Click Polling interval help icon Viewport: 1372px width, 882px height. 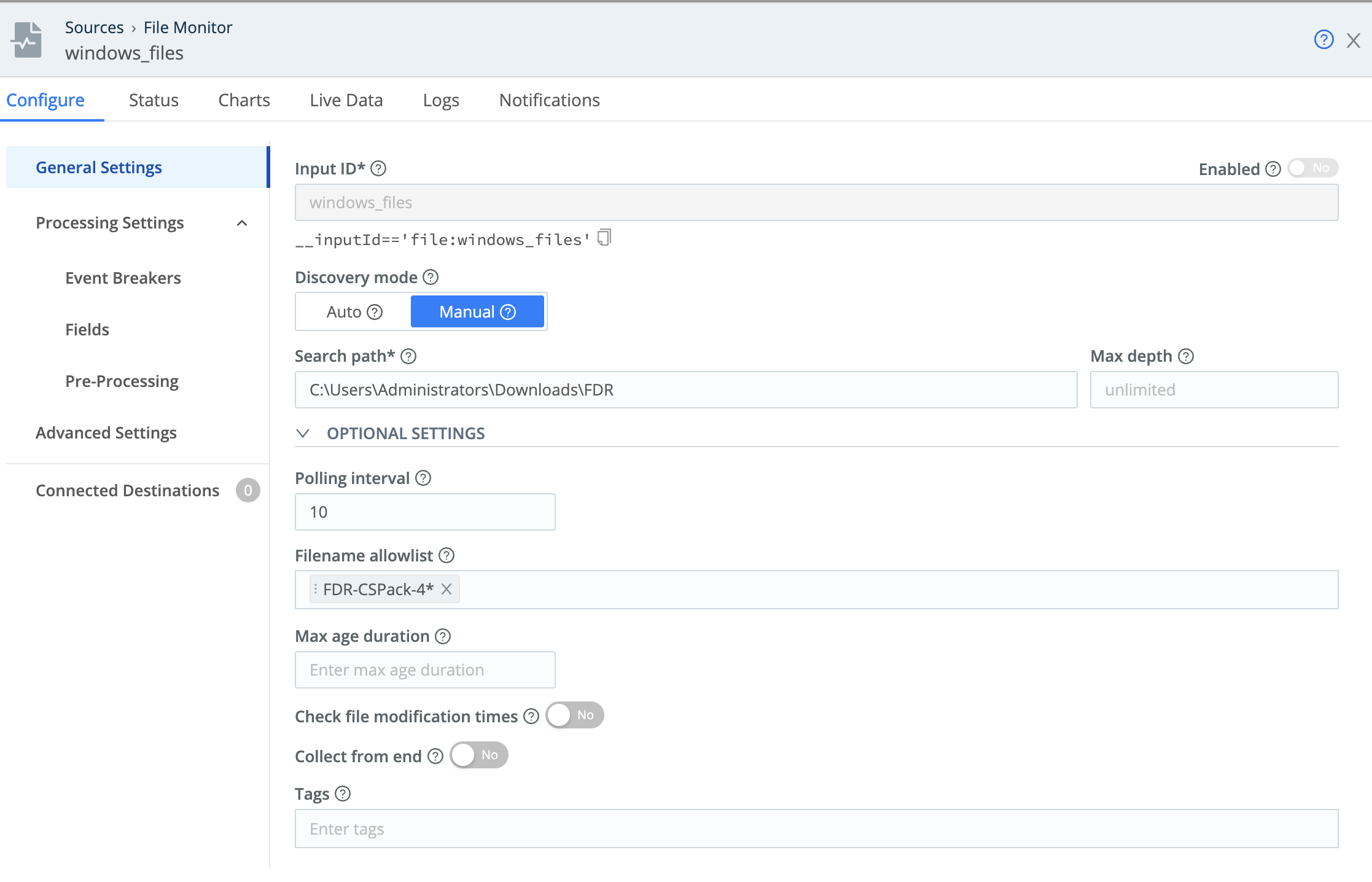(423, 478)
